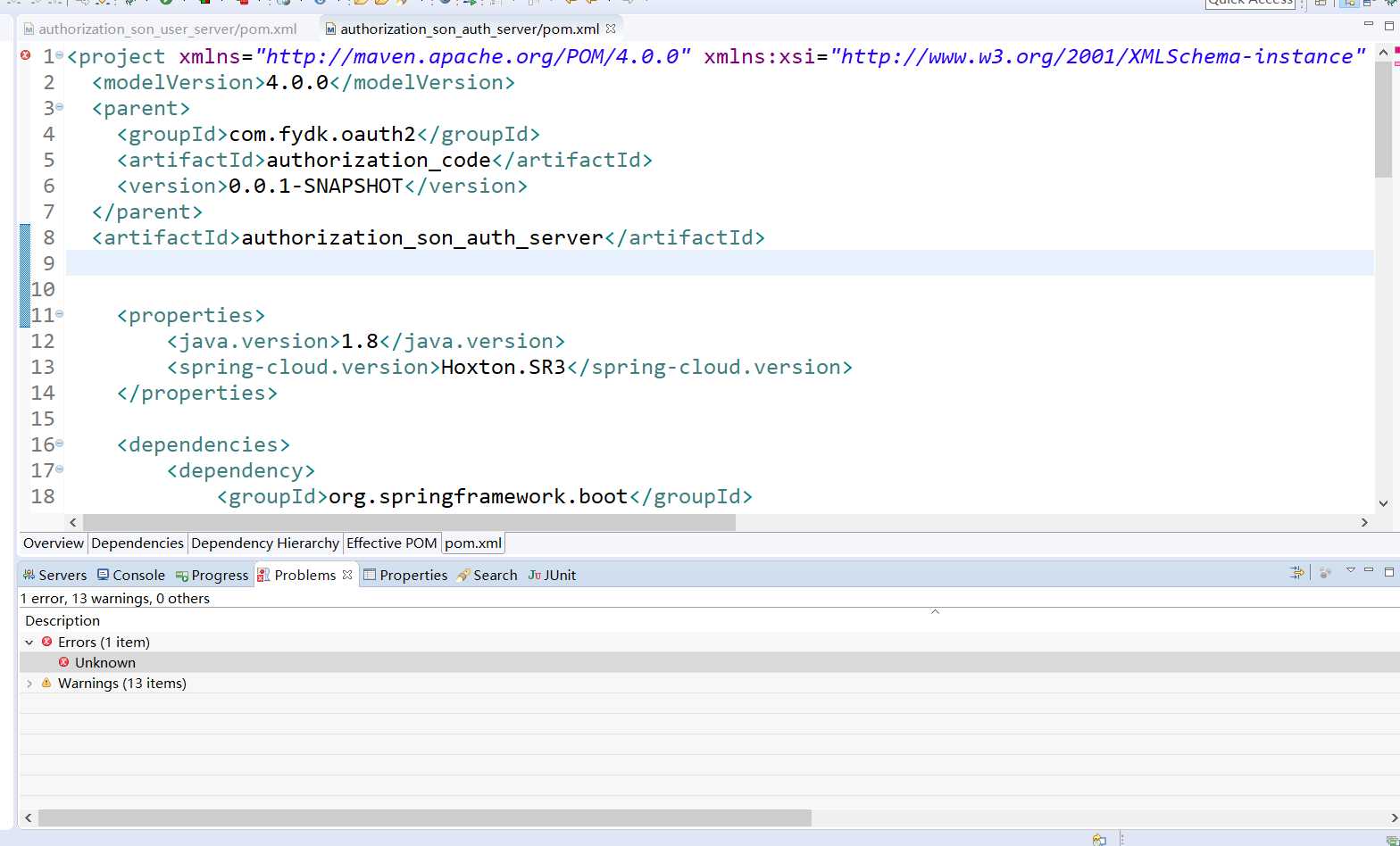
Task: Click status bar tip-of-the-day icon
Action: pos(1099,839)
